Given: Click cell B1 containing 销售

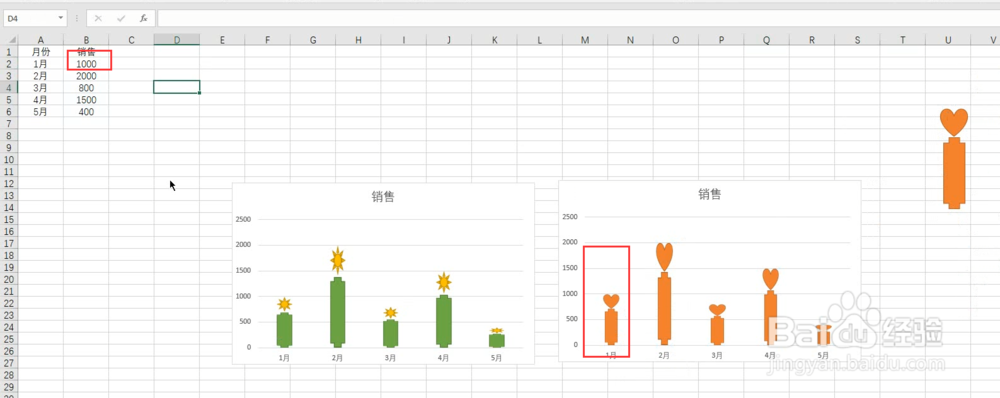Looking at the screenshot, I should [x=86, y=52].
